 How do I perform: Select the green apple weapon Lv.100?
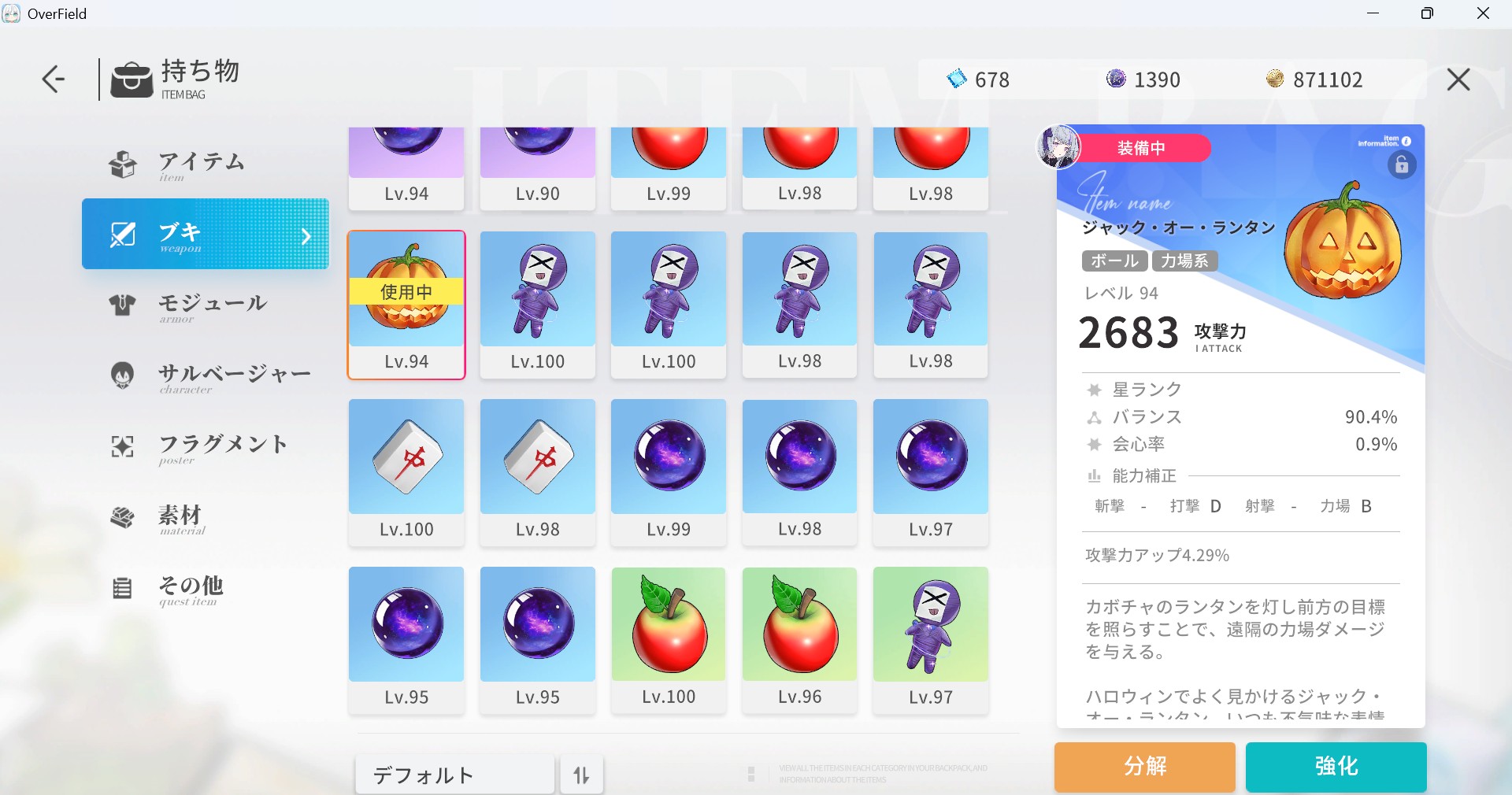pos(669,640)
